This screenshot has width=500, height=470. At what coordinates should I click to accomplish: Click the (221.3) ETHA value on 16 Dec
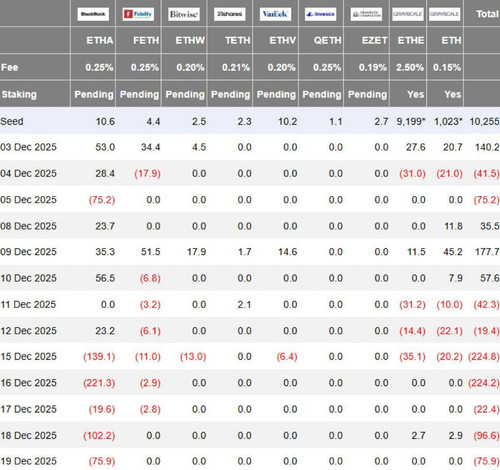[x=99, y=383]
